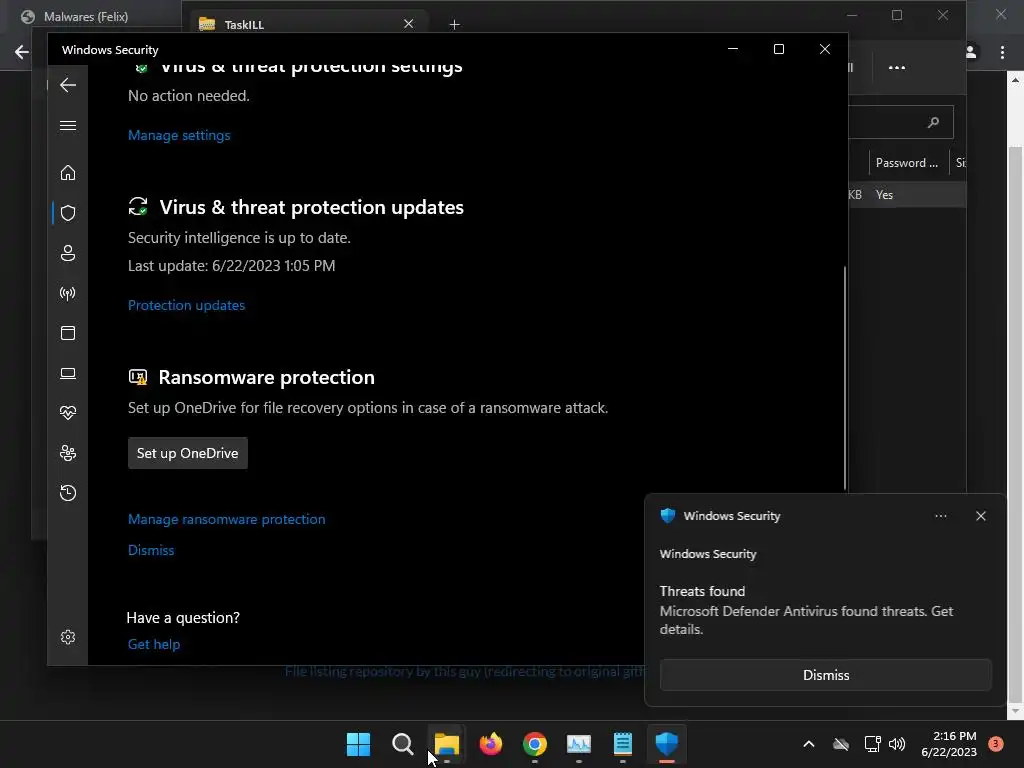Image resolution: width=1024 pixels, height=768 pixels.
Task: Dismiss the Threats found notification
Action: click(825, 675)
